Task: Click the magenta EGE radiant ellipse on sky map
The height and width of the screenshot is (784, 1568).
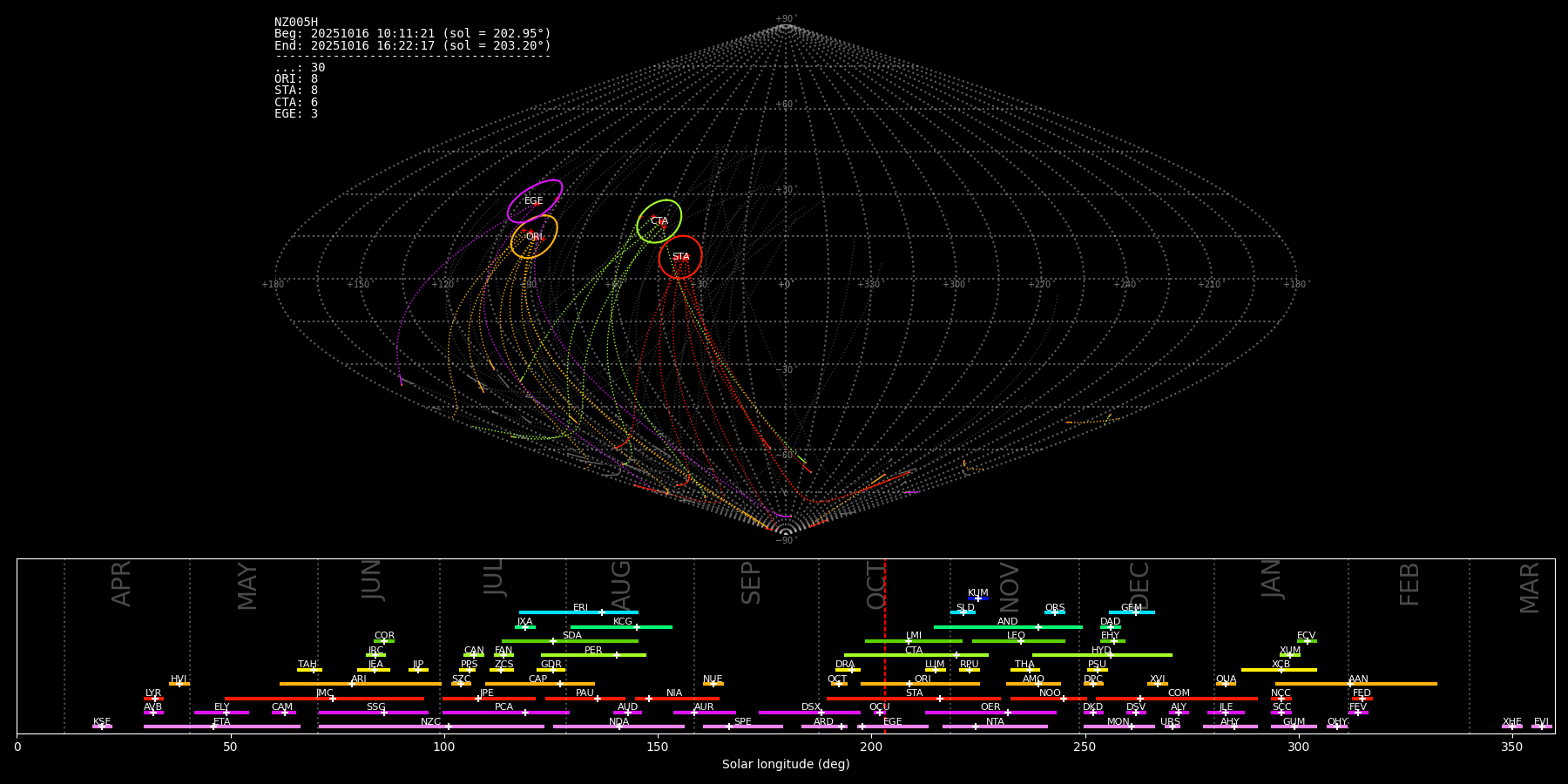Action: tap(535, 201)
